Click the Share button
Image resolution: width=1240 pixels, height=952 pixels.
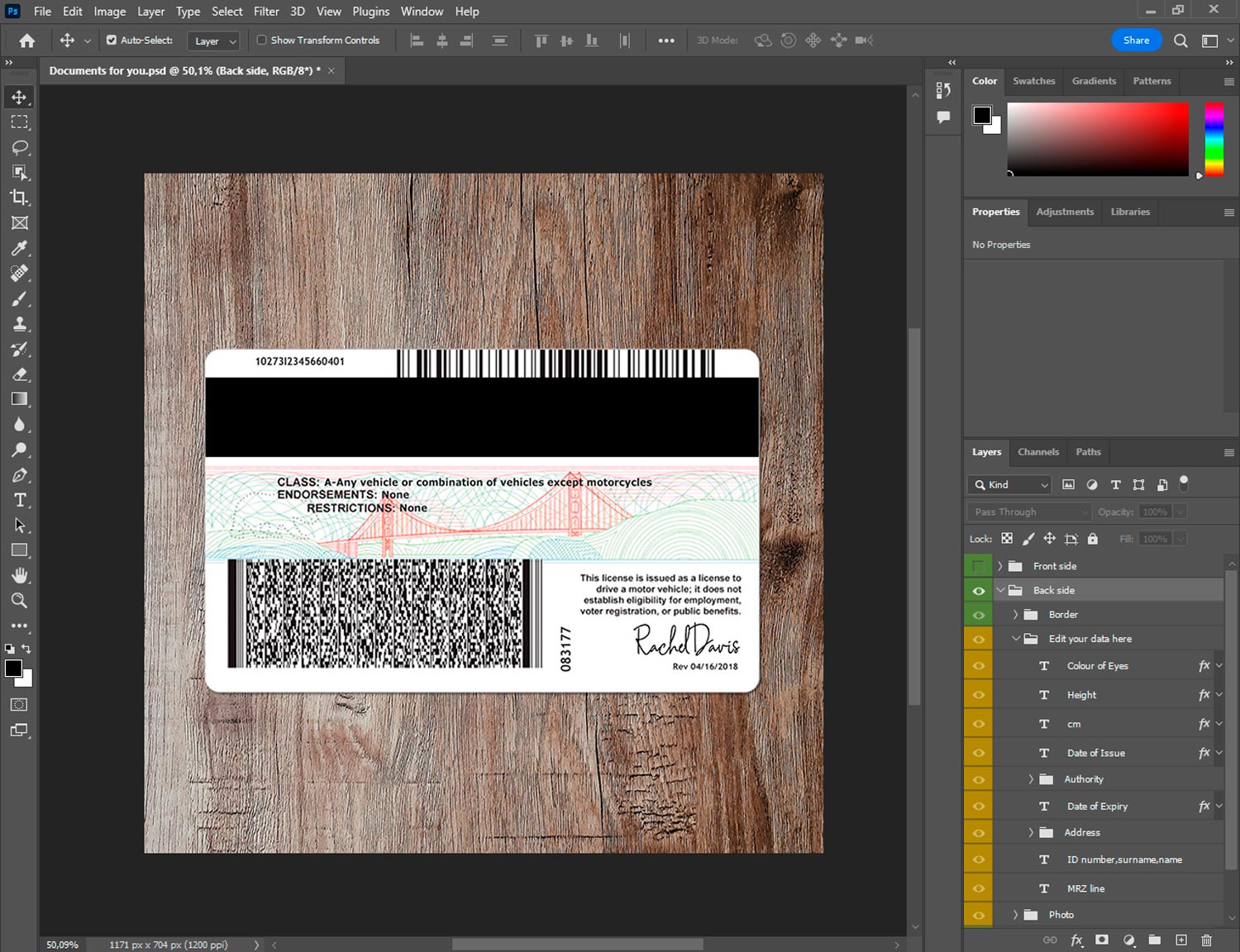(x=1136, y=40)
